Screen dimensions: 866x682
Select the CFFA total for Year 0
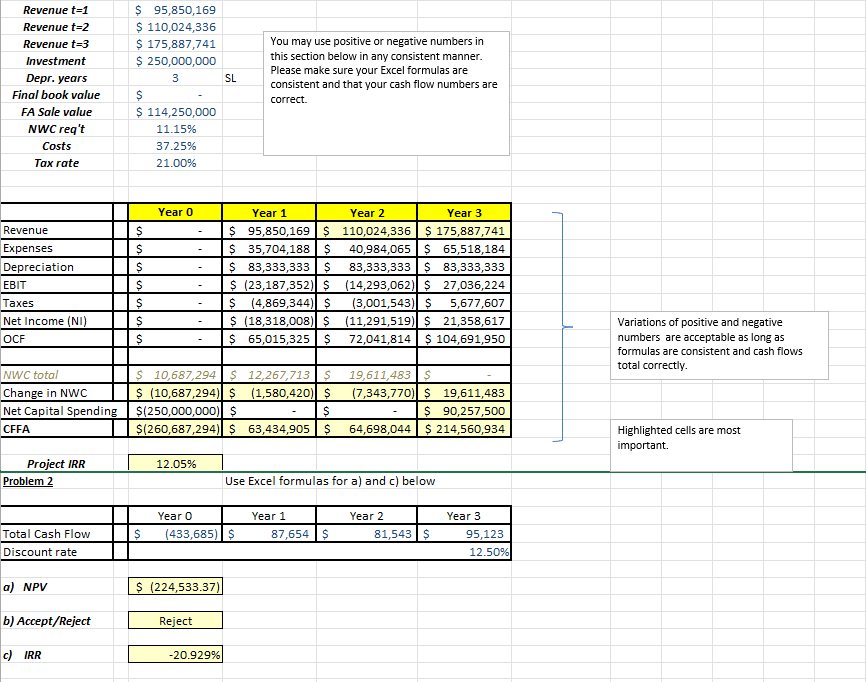[x=175, y=430]
